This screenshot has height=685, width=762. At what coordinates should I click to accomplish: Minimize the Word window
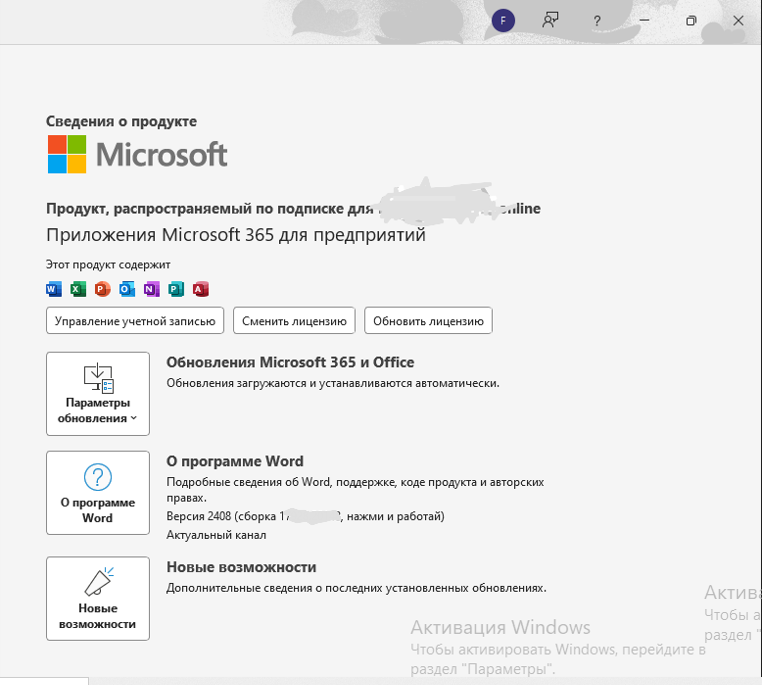[x=645, y=20]
